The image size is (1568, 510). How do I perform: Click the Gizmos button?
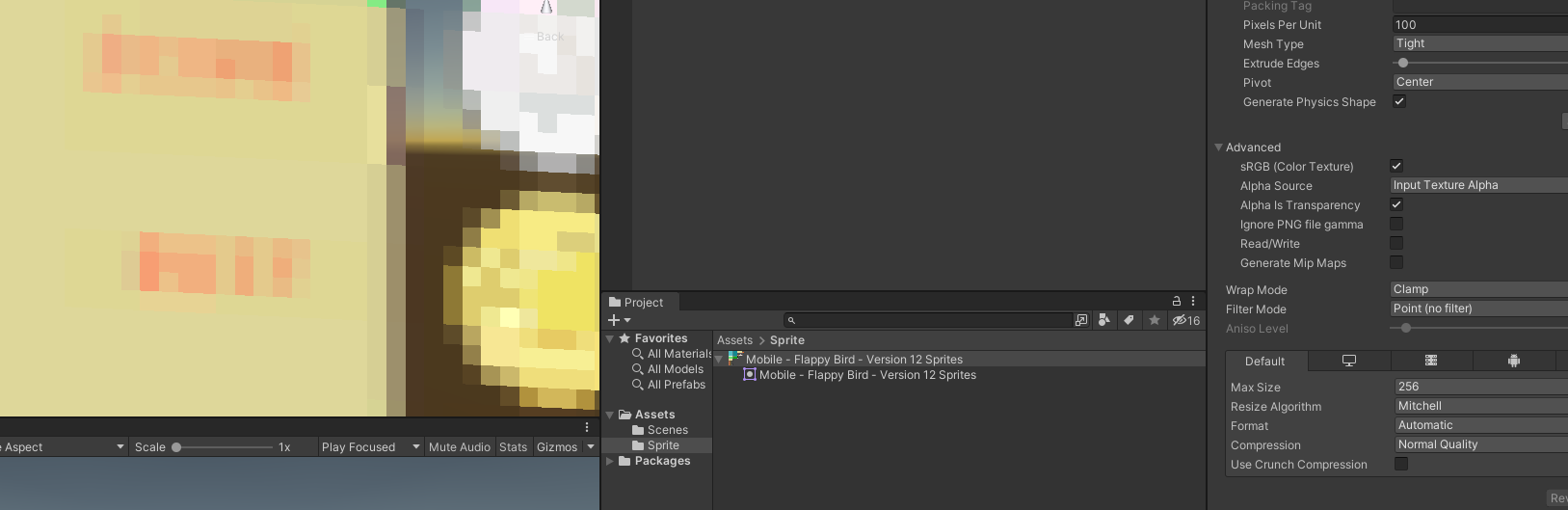pos(557,447)
